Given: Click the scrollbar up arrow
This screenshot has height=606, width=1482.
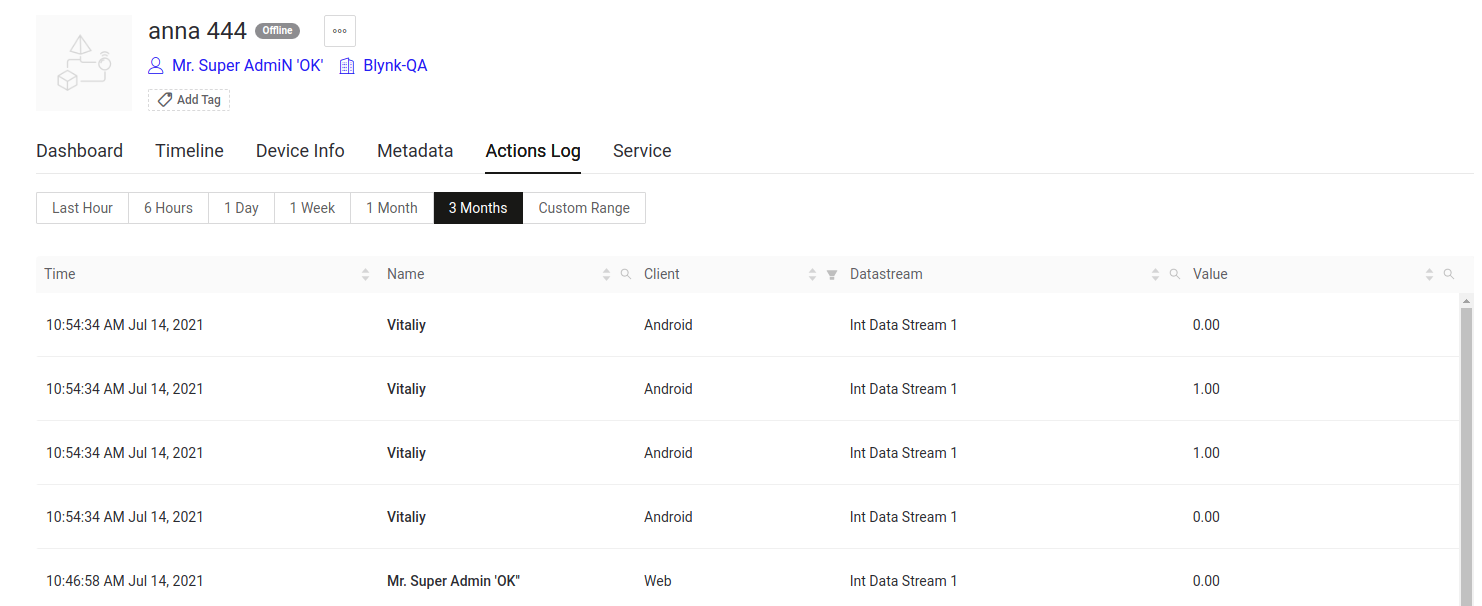Looking at the screenshot, I should 1467,300.
